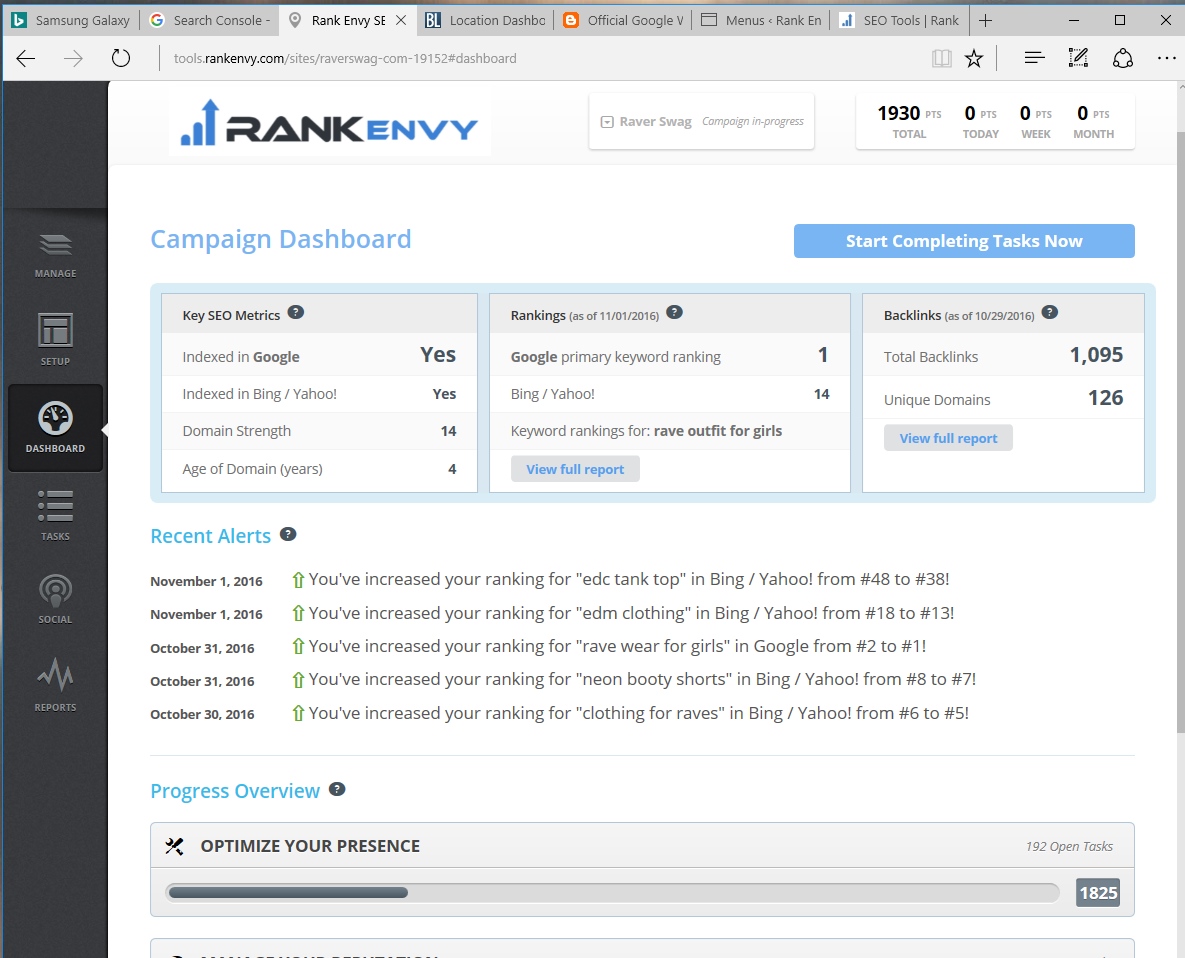Switch to the Samsung Galaxy tab
This screenshot has width=1185, height=958.
click(70, 20)
